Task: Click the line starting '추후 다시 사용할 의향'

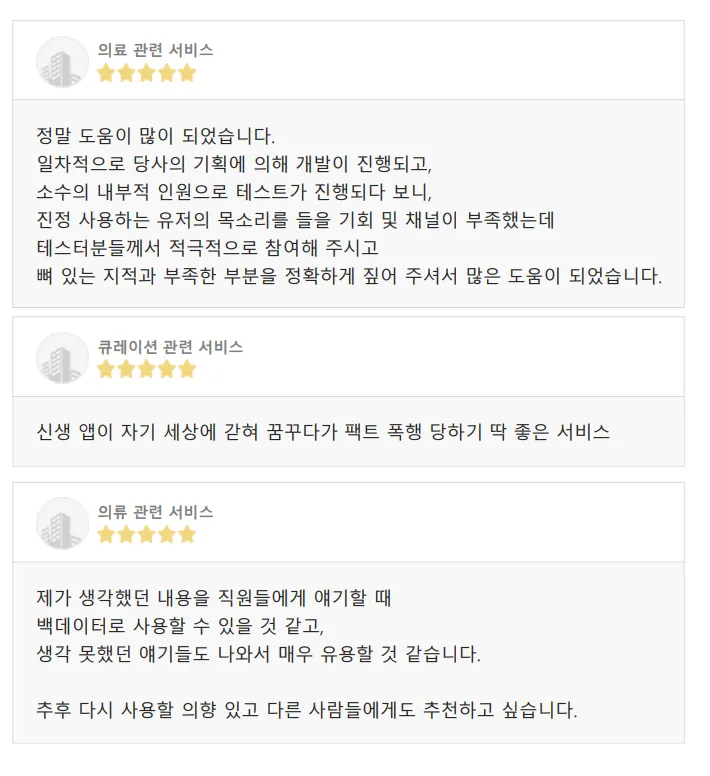Action: pos(306,711)
